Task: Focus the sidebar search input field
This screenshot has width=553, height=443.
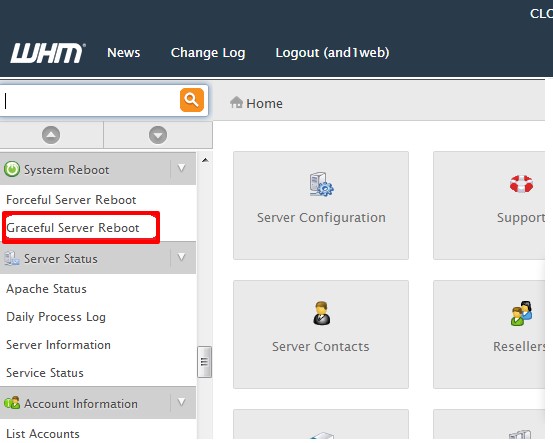Action: pyautogui.click(x=91, y=101)
